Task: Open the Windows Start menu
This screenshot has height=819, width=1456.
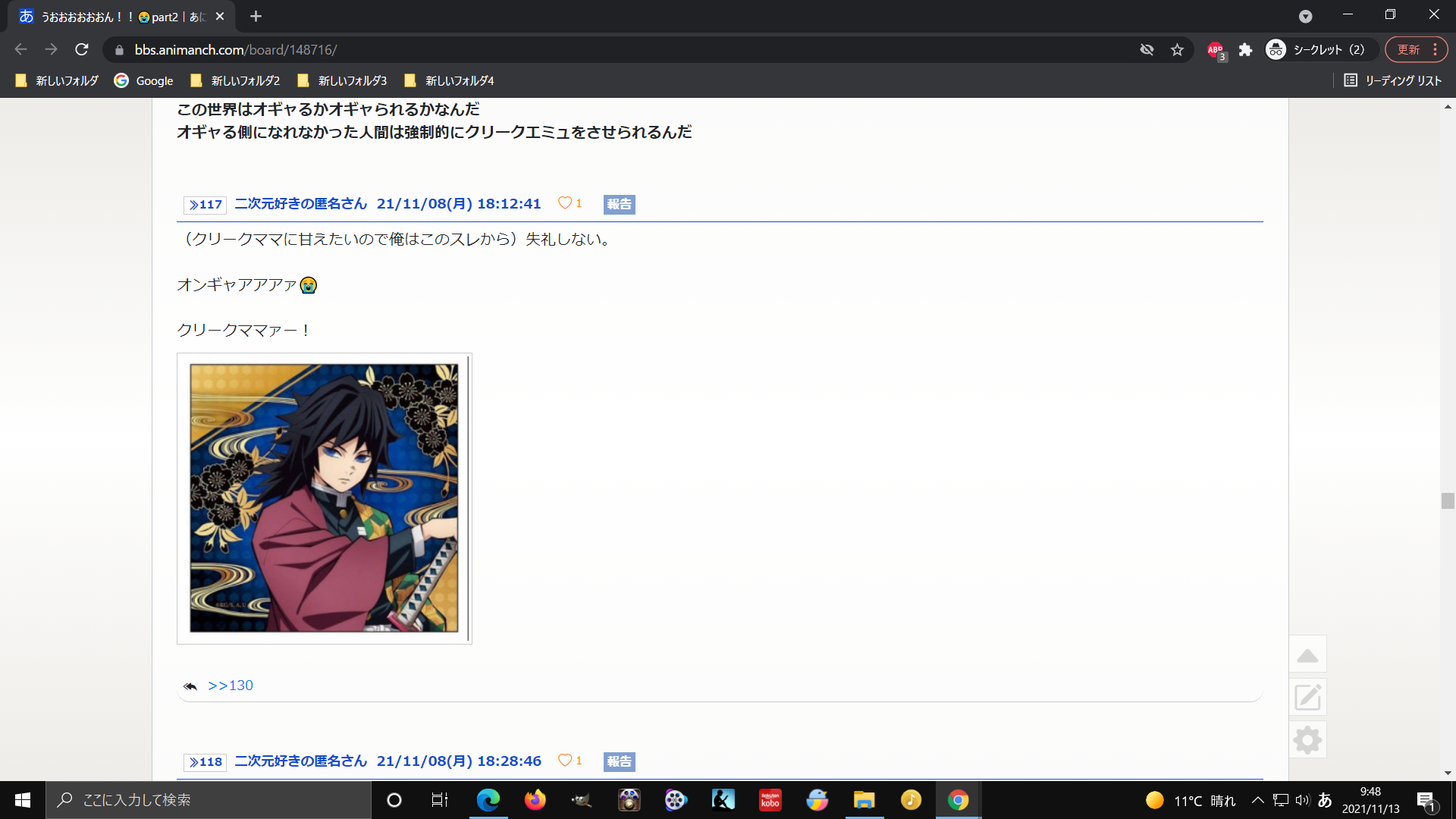Action: click(23, 800)
